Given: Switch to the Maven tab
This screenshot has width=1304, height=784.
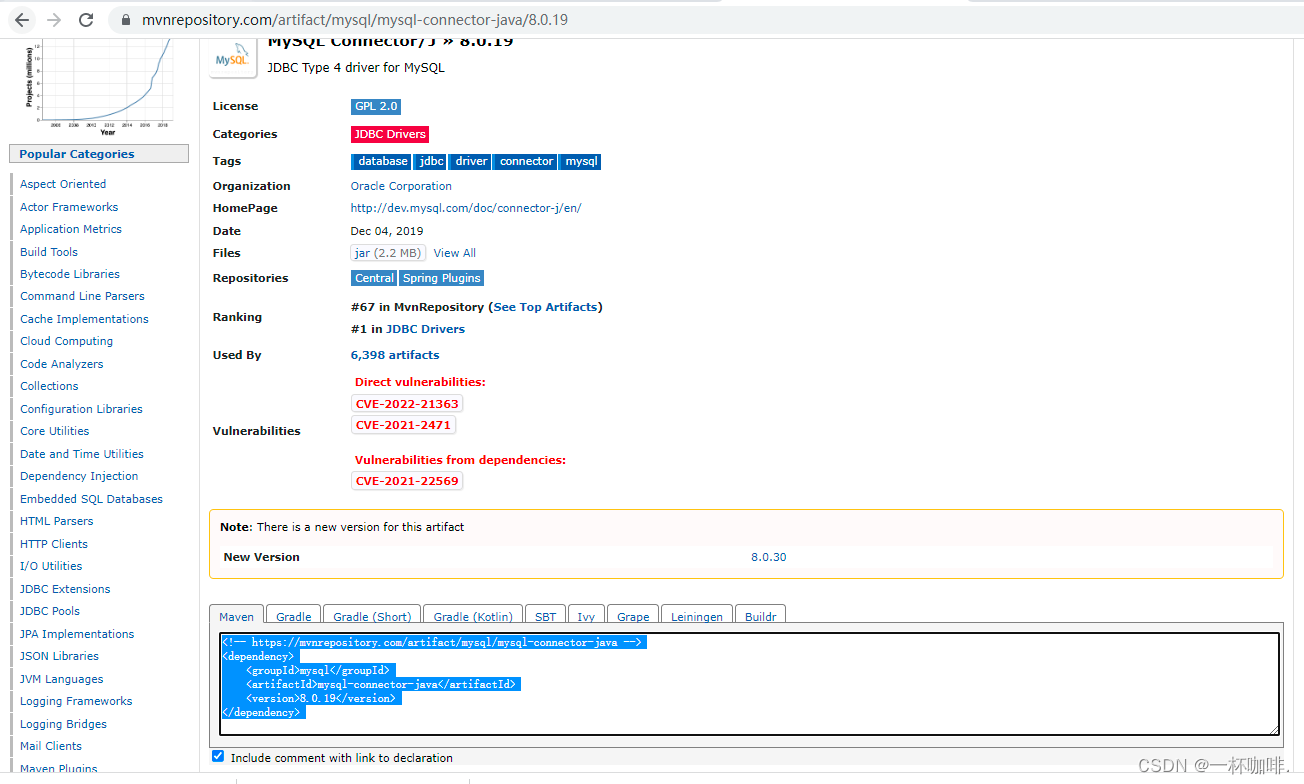Looking at the screenshot, I should coord(237,616).
